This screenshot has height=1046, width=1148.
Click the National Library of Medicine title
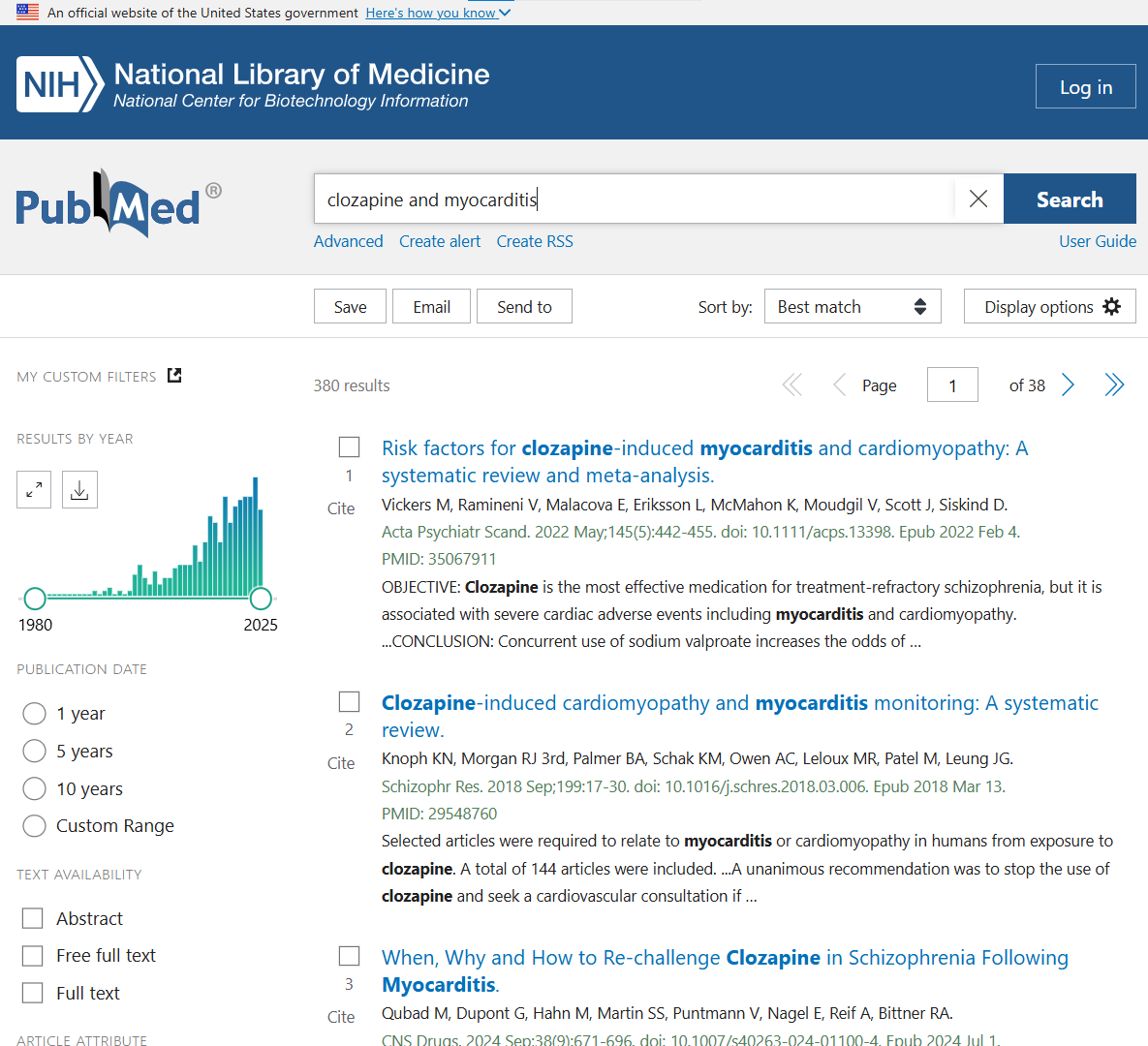[301, 74]
